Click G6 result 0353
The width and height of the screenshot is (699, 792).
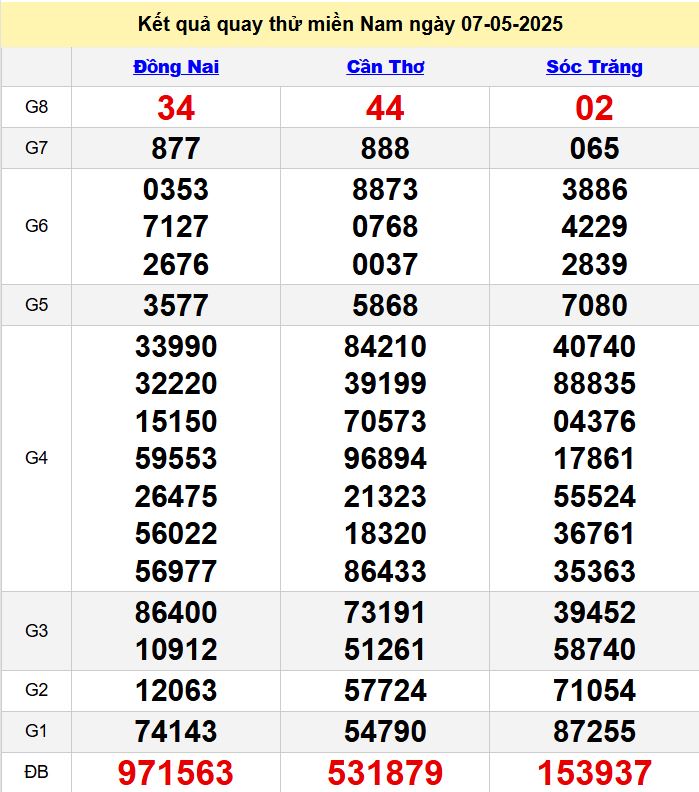click(176, 189)
